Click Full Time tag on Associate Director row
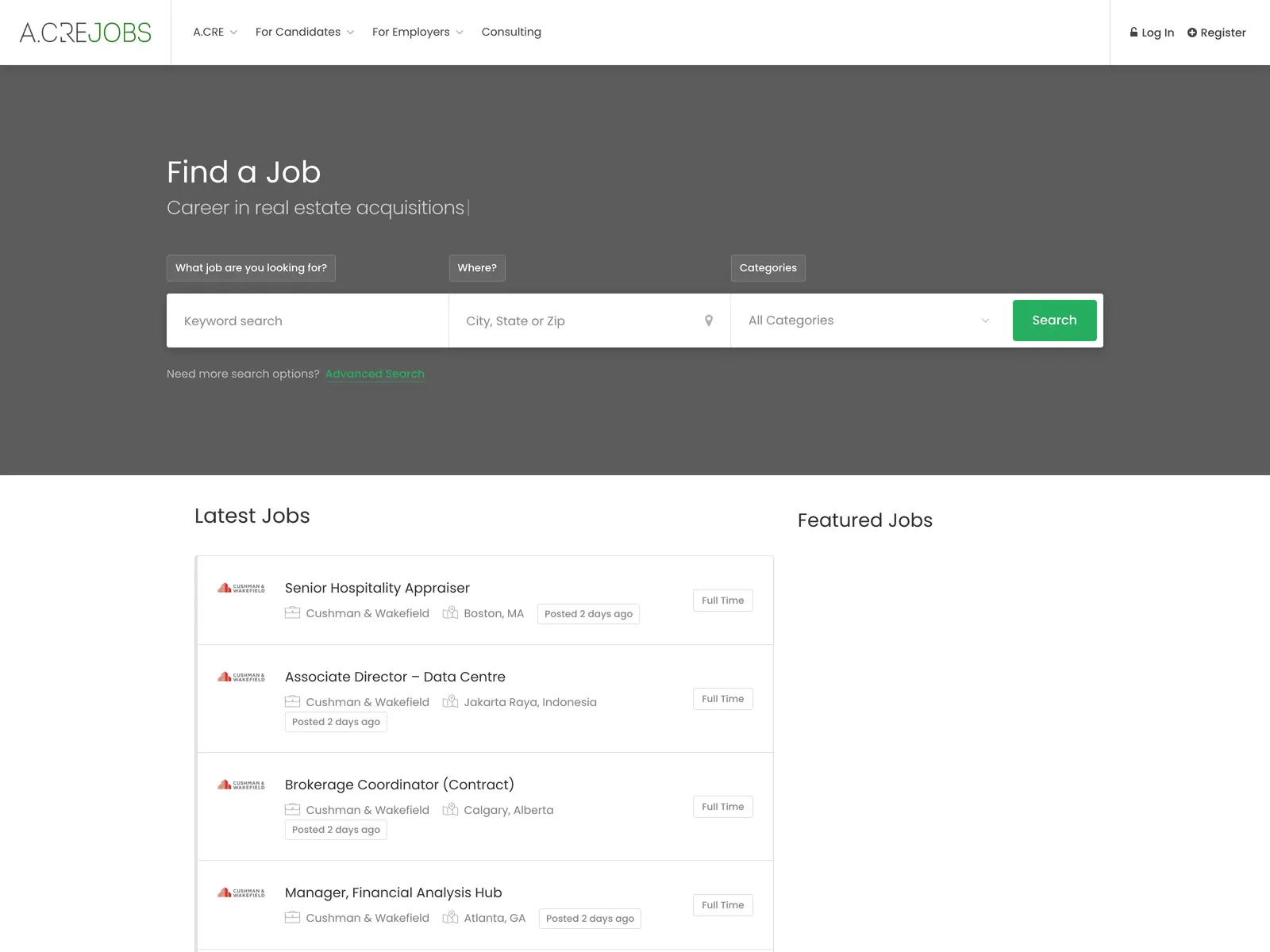1270x952 pixels. pyautogui.click(x=723, y=699)
